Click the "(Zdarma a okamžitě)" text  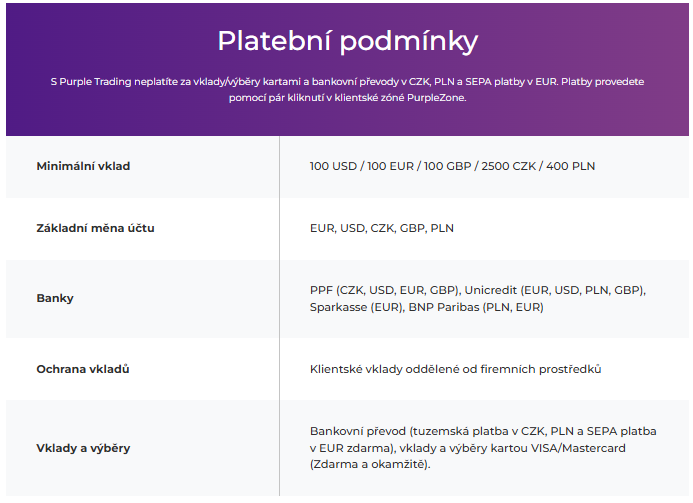tap(370, 465)
